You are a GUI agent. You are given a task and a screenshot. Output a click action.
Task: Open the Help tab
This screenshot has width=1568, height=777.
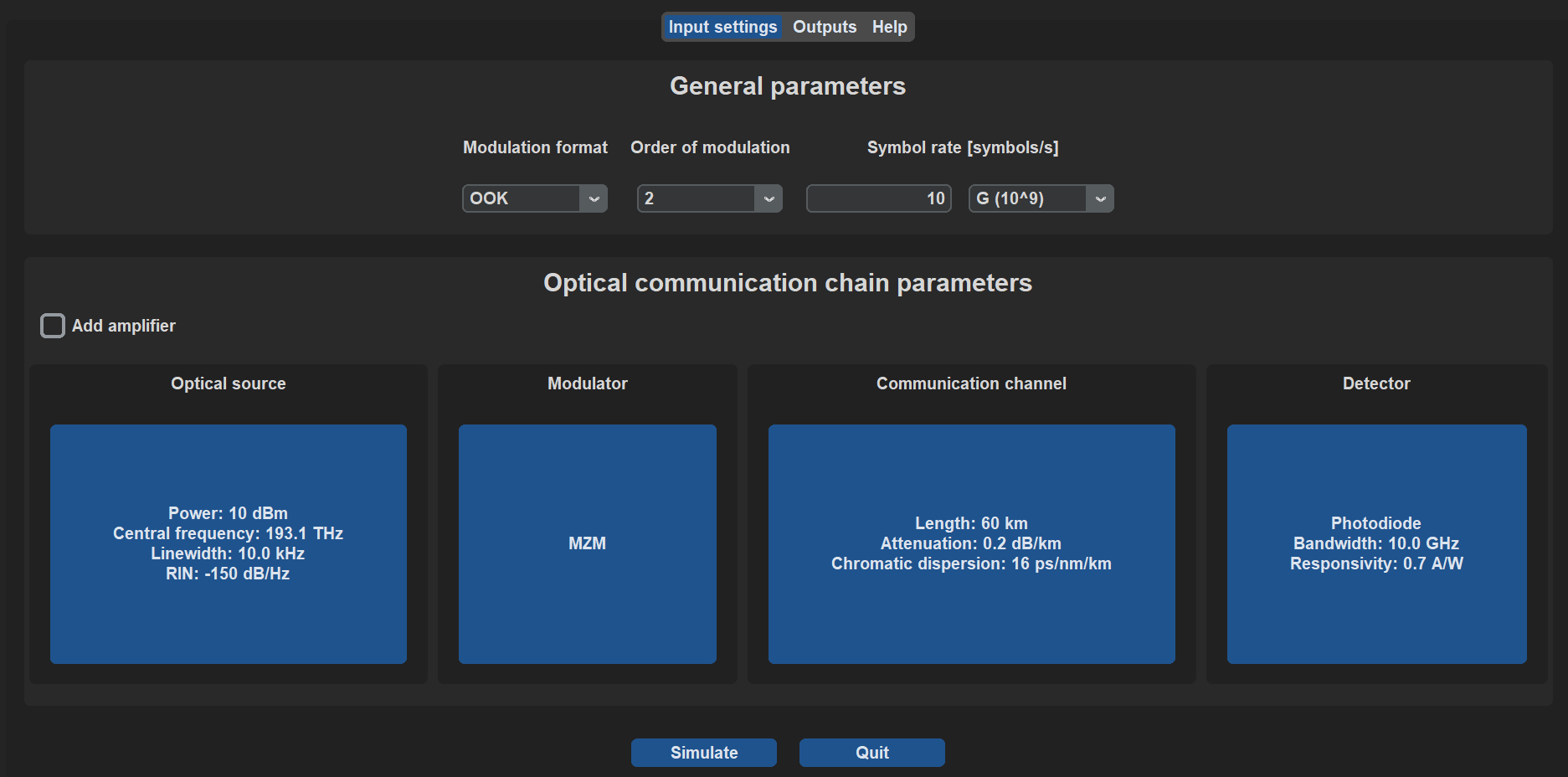(x=889, y=27)
